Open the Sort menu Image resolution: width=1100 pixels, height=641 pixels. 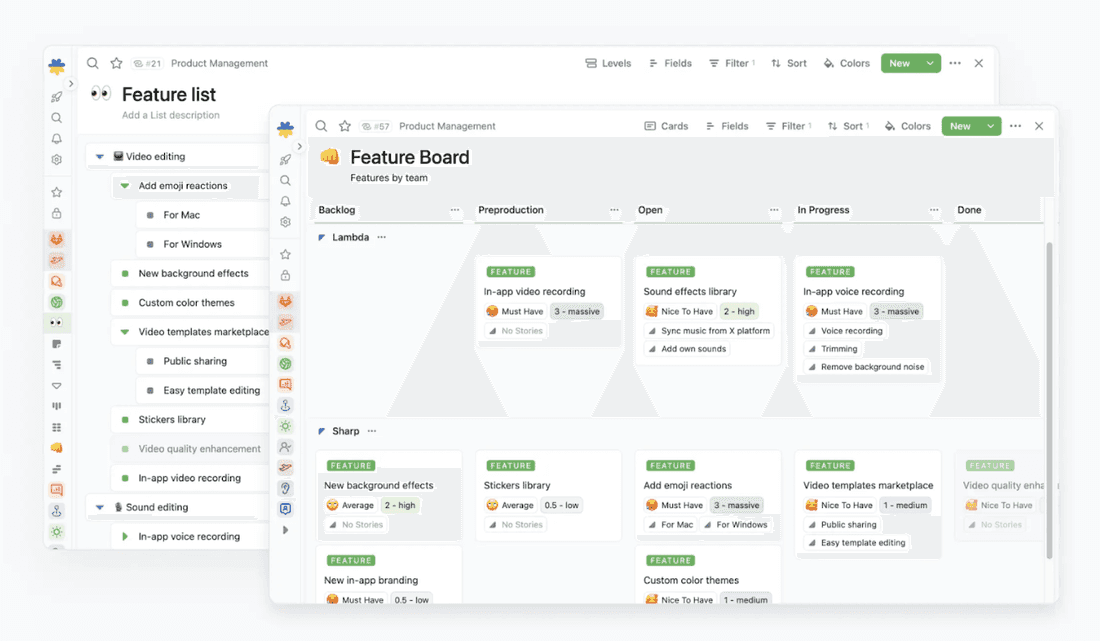click(x=847, y=126)
